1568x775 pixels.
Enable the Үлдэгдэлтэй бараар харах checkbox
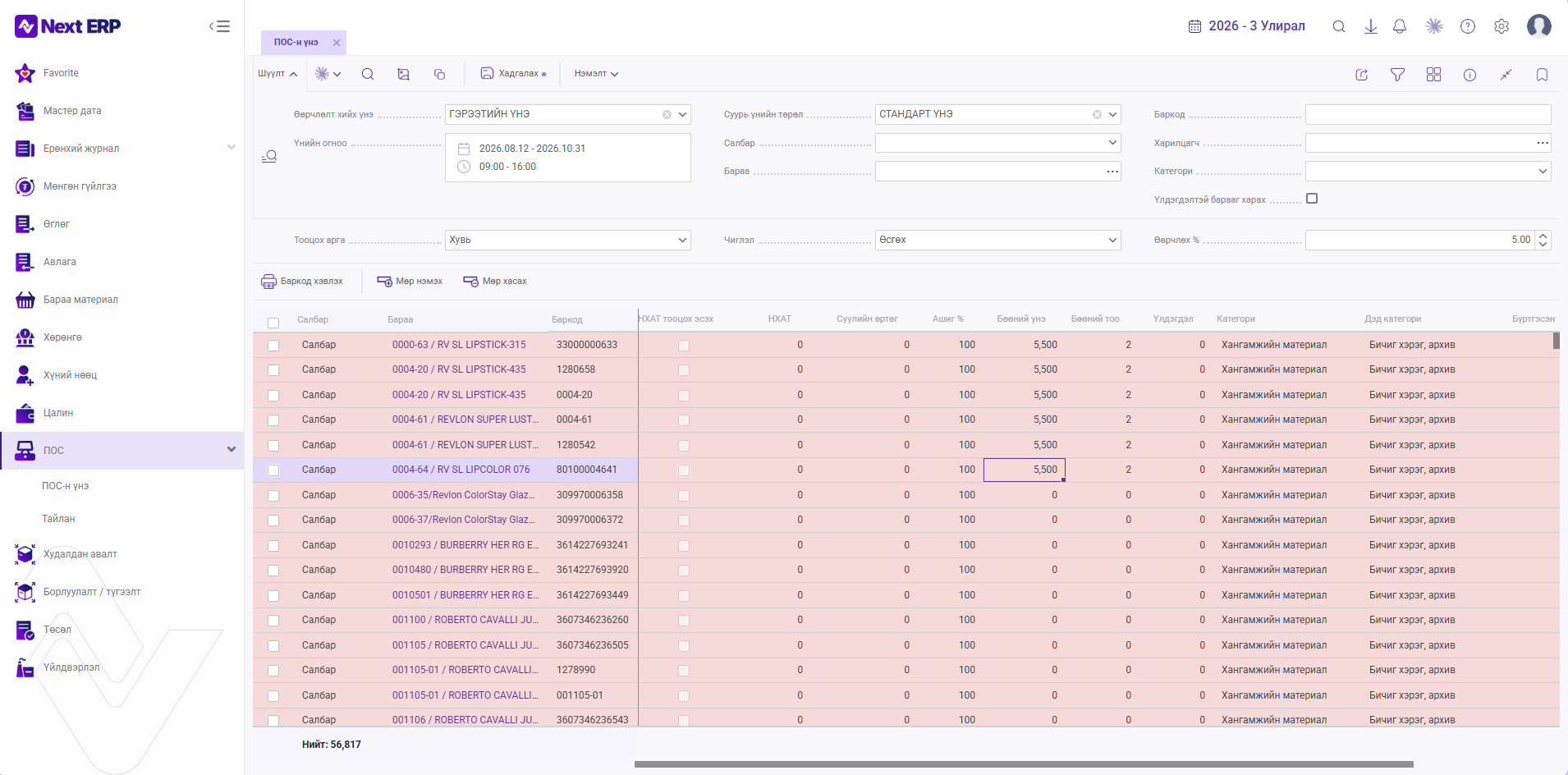[x=1312, y=199]
